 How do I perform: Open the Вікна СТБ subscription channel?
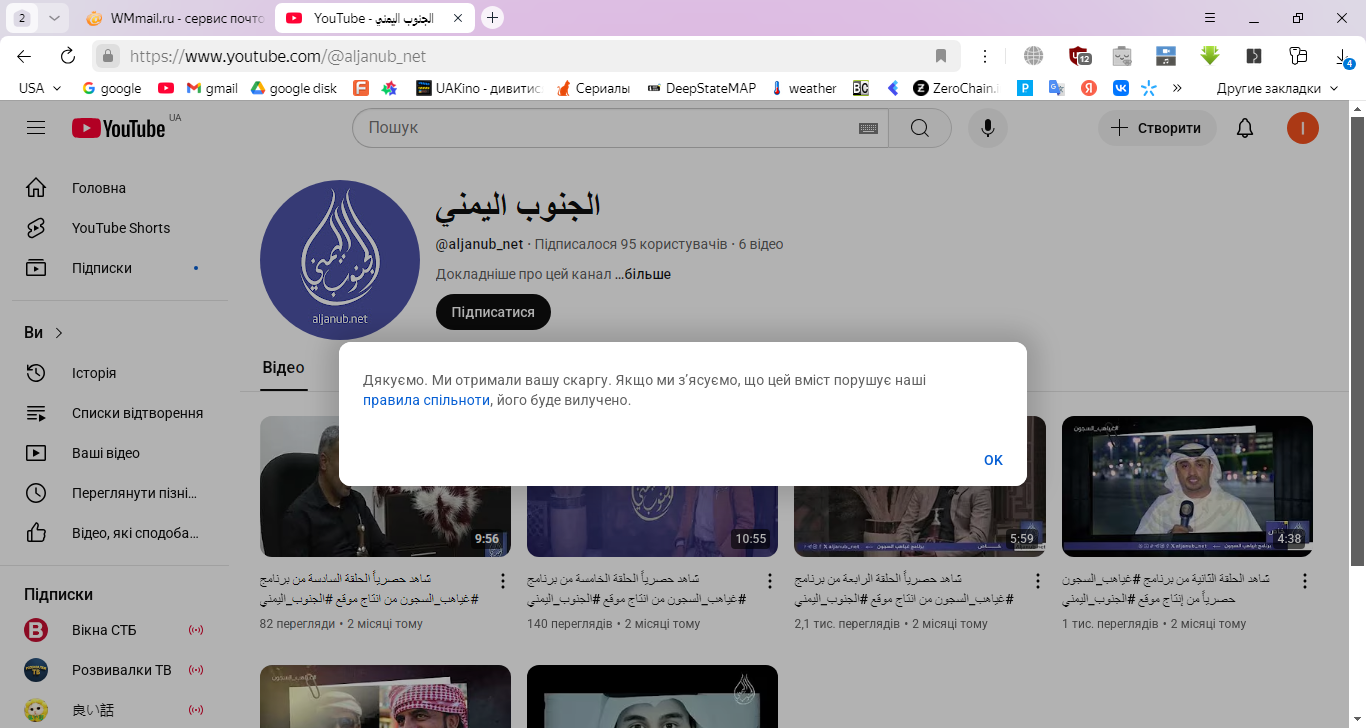(120, 630)
